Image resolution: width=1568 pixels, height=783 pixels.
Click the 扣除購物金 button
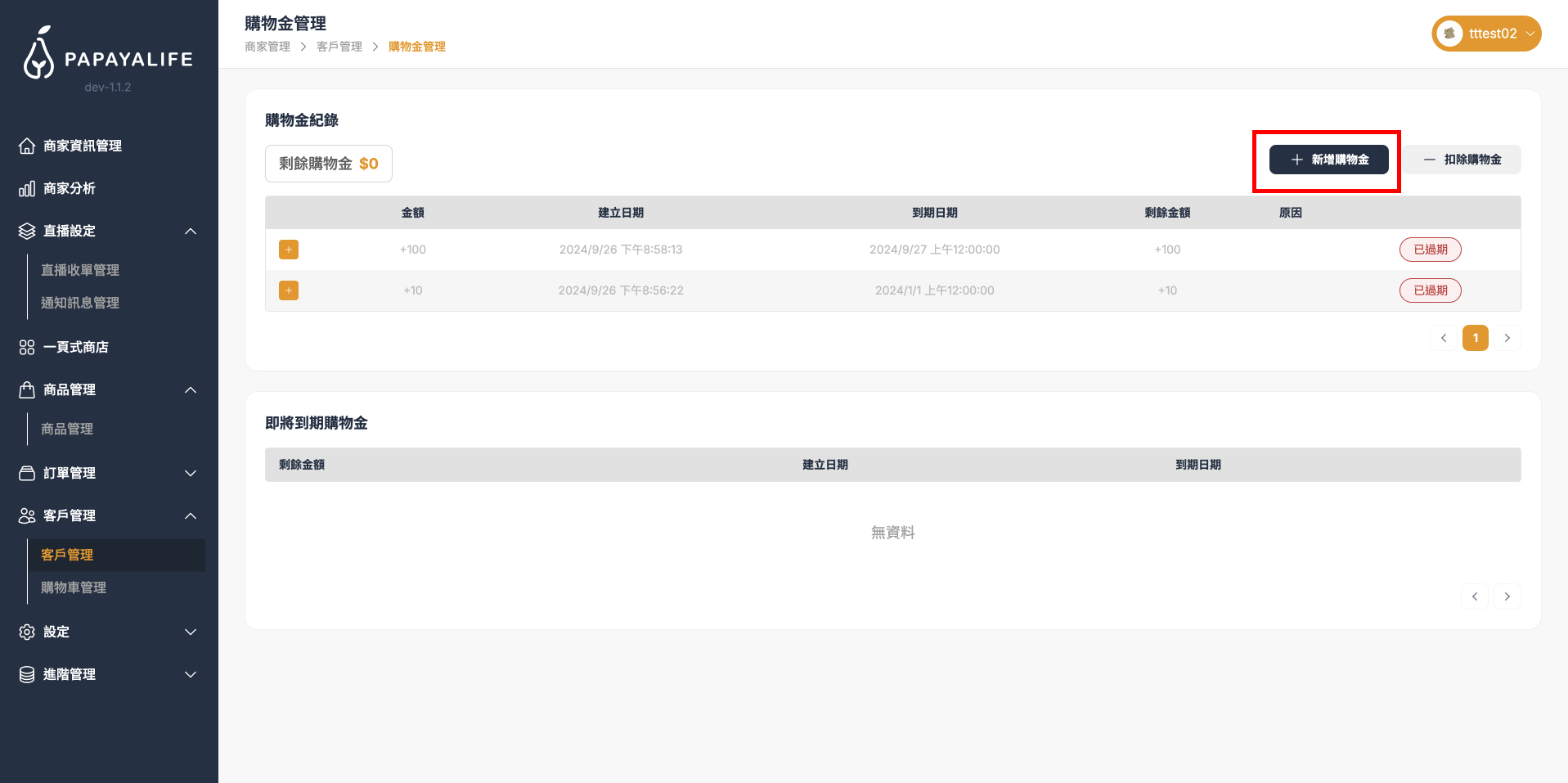click(1462, 160)
